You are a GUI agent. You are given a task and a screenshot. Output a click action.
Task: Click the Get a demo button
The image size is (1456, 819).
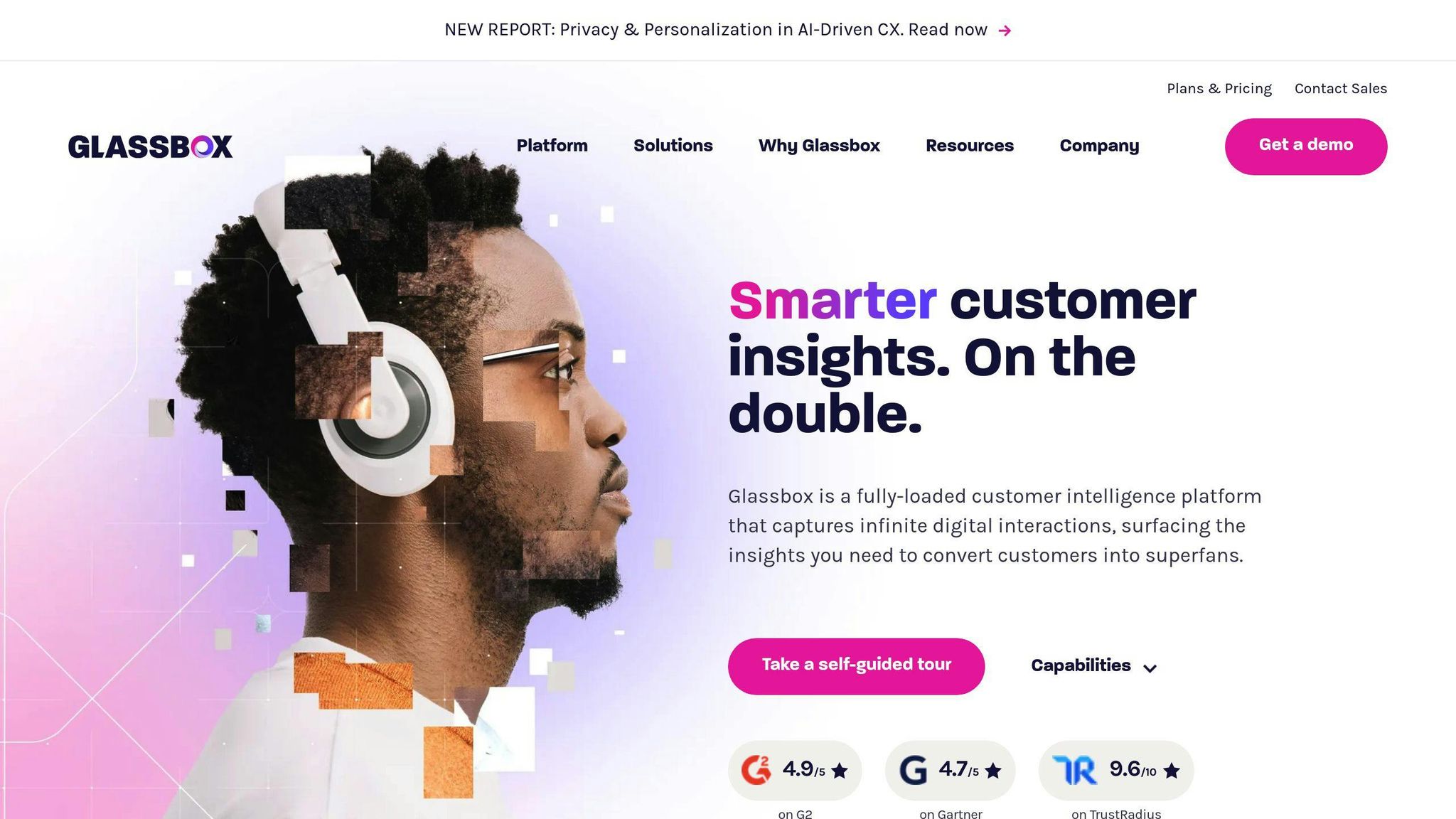(1306, 146)
